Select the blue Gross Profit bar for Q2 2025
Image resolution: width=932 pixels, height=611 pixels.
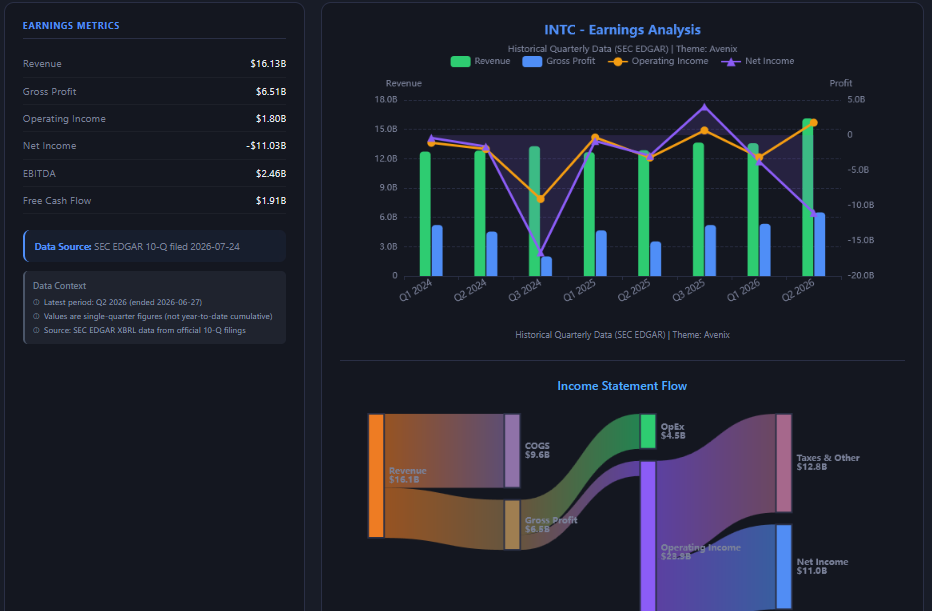[656, 259]
